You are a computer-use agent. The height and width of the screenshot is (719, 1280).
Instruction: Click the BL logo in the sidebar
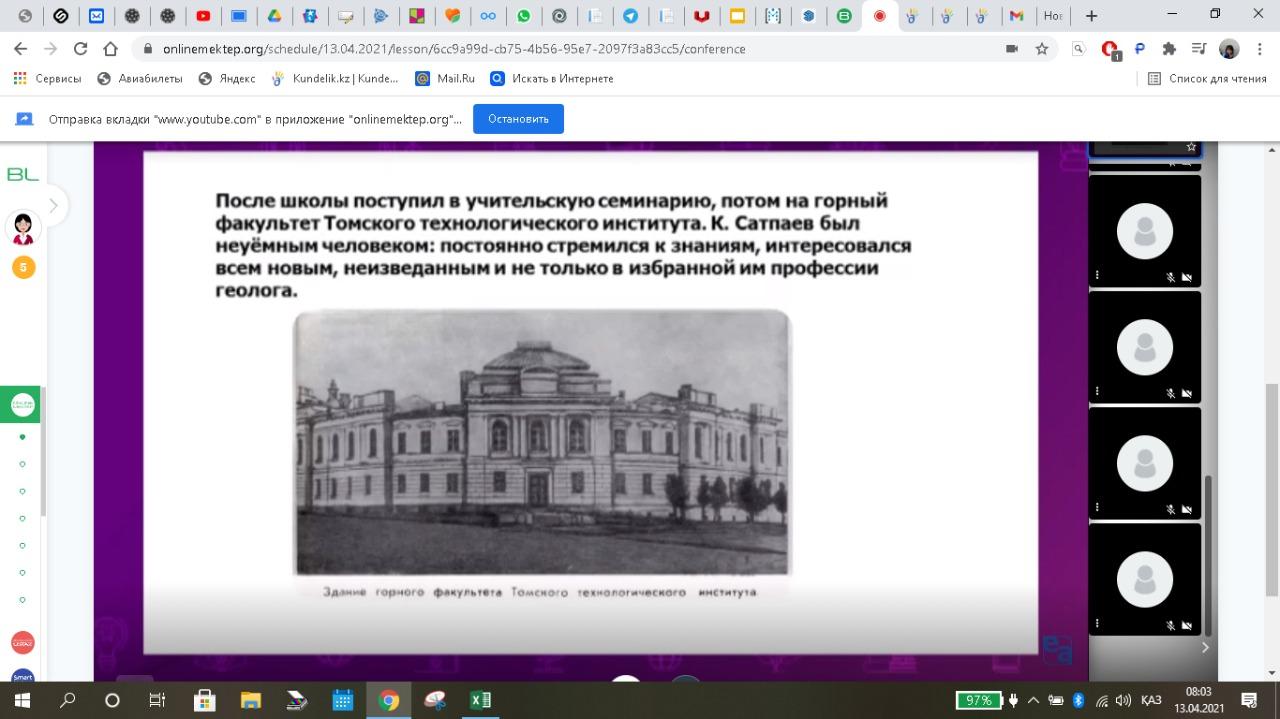pos(22,175)
